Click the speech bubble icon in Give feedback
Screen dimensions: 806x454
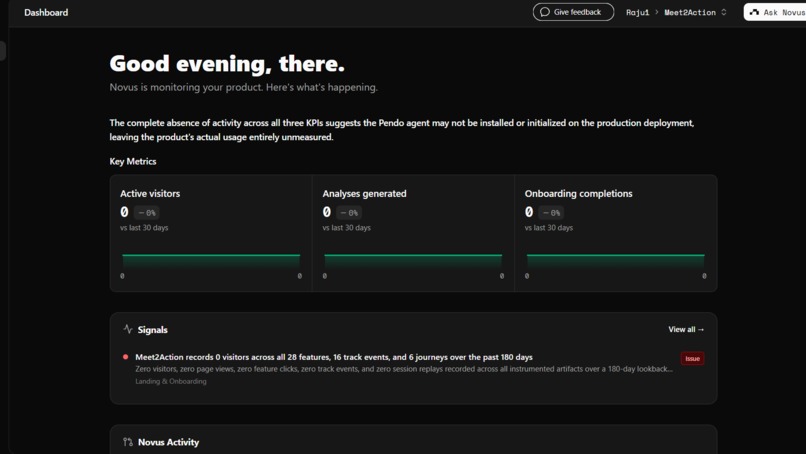545,12
